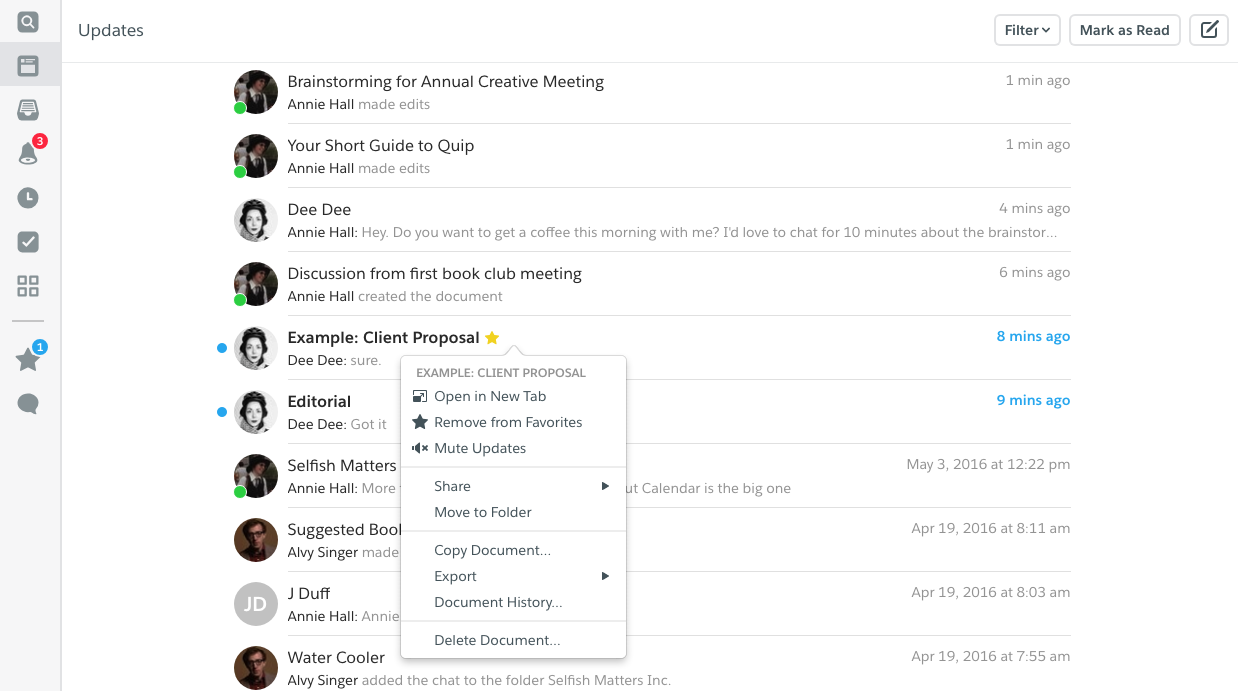Open the Water Cooler document

pyautogui.click(x=336, y=657)
